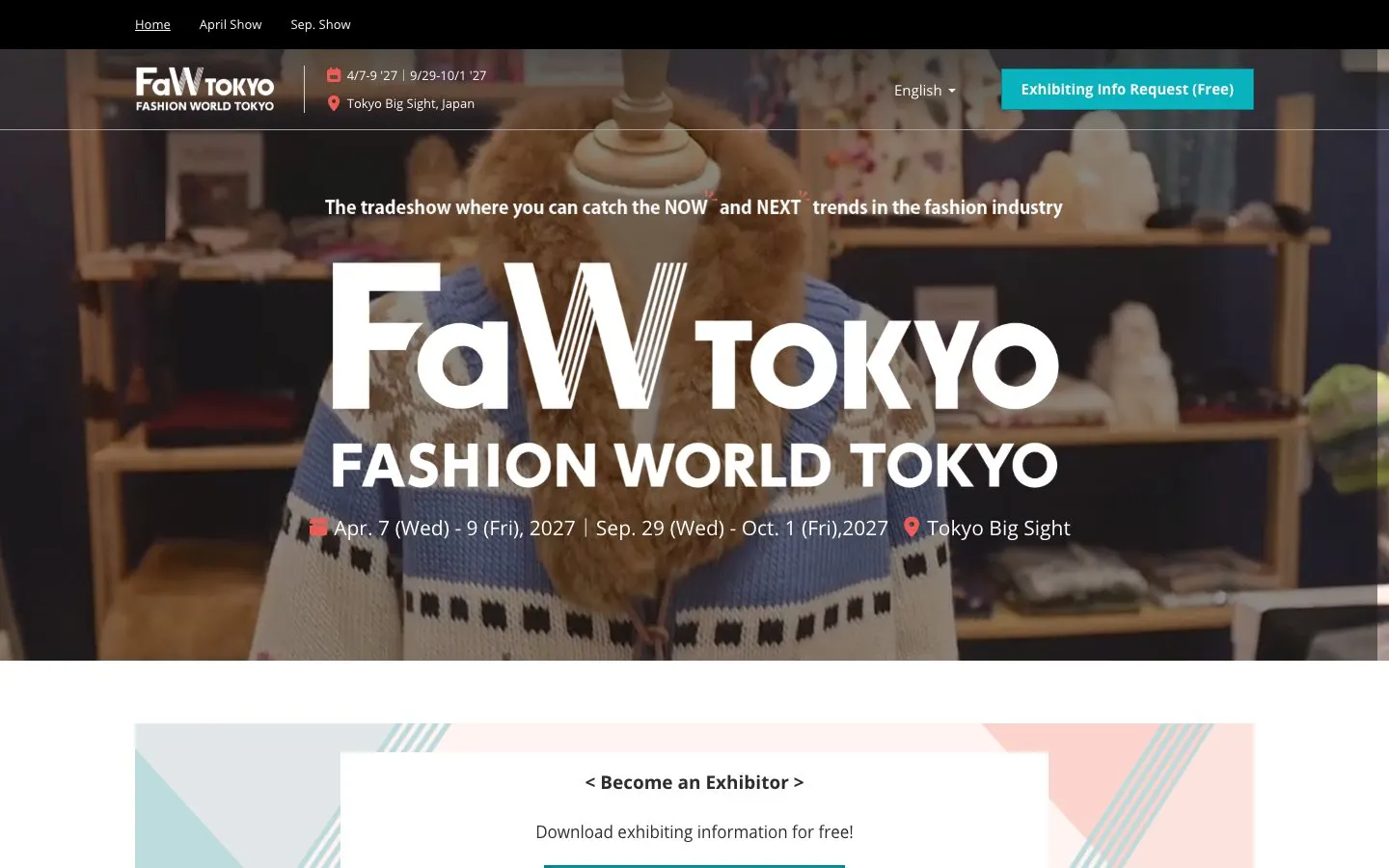Image resolution: width=1389 pixels, height=868 pixels.
Task: Click the large FaW Tokyo hero logo
Action: click(x=694, y=374)
